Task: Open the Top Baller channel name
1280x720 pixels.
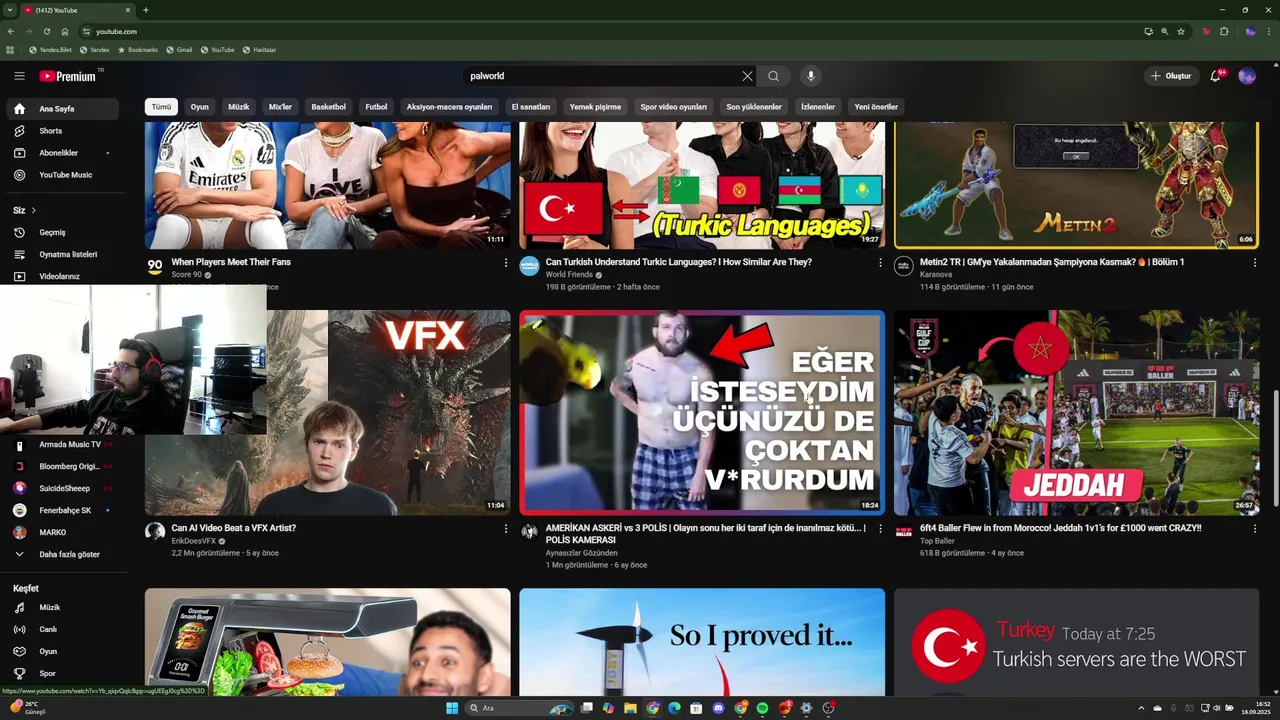Action: pyautogui.click(x=937, y=541)
